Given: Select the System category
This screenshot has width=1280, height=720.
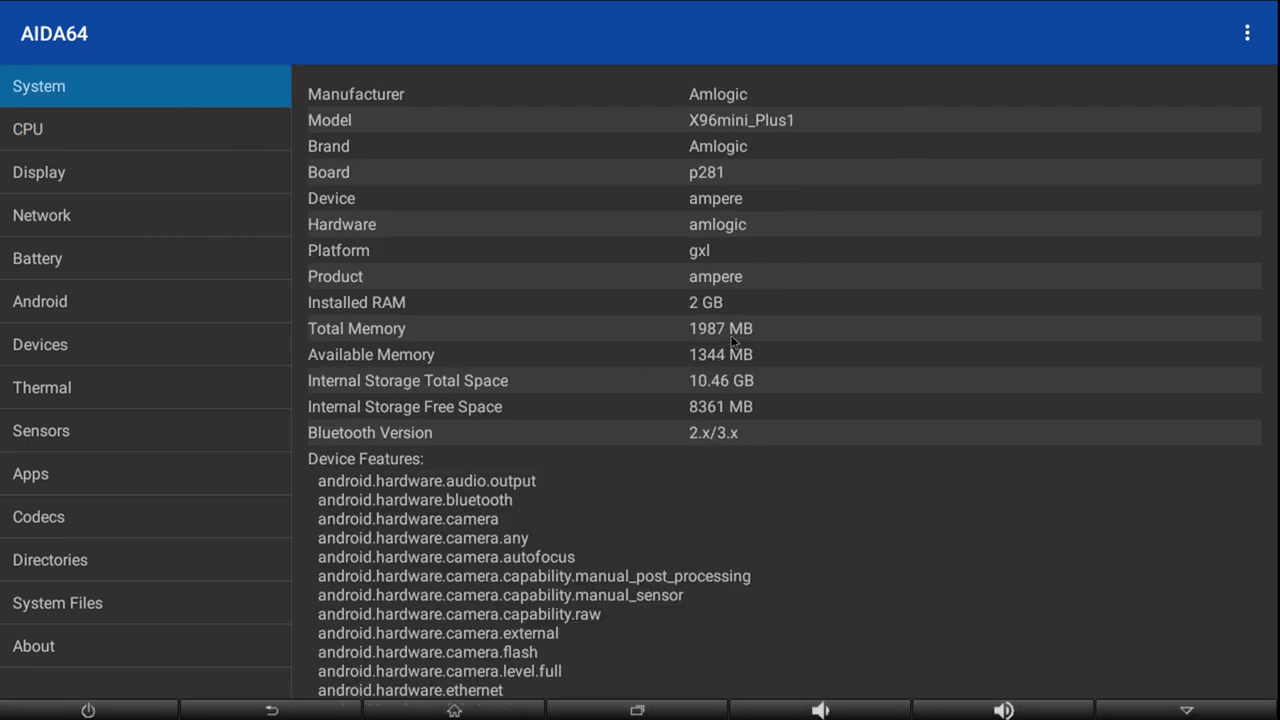Looking at the screenshot, I should pos(145,86).
